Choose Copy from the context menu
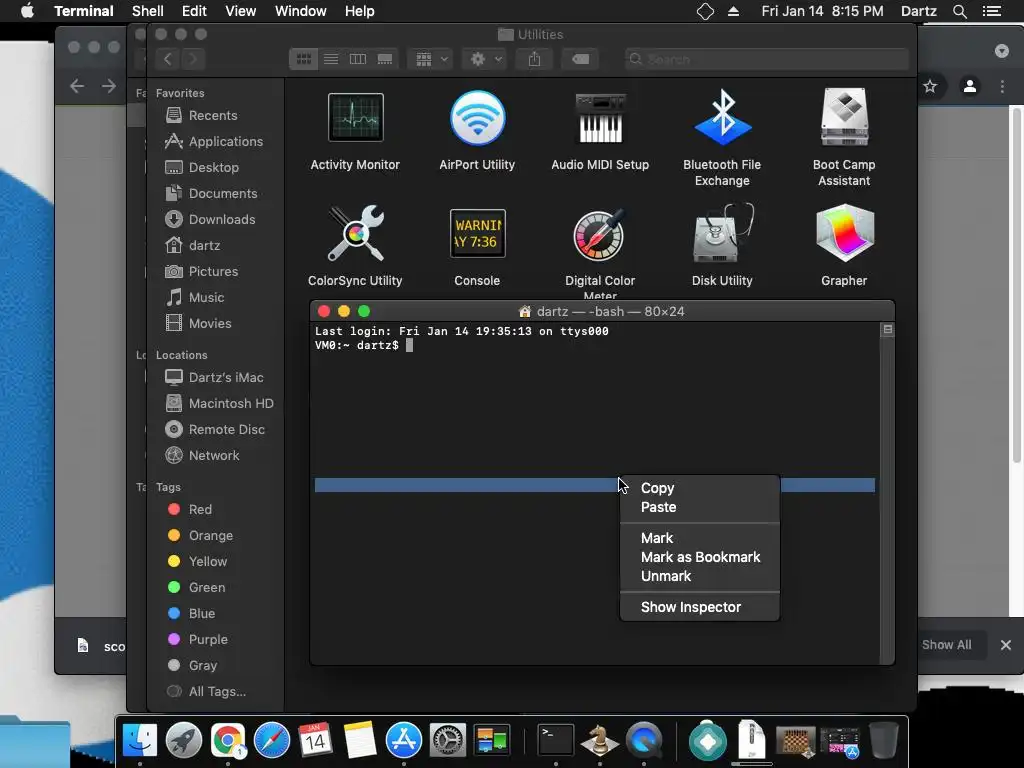Image resolution: width=1024 pixels, height=768 pixels. point(699,488)
